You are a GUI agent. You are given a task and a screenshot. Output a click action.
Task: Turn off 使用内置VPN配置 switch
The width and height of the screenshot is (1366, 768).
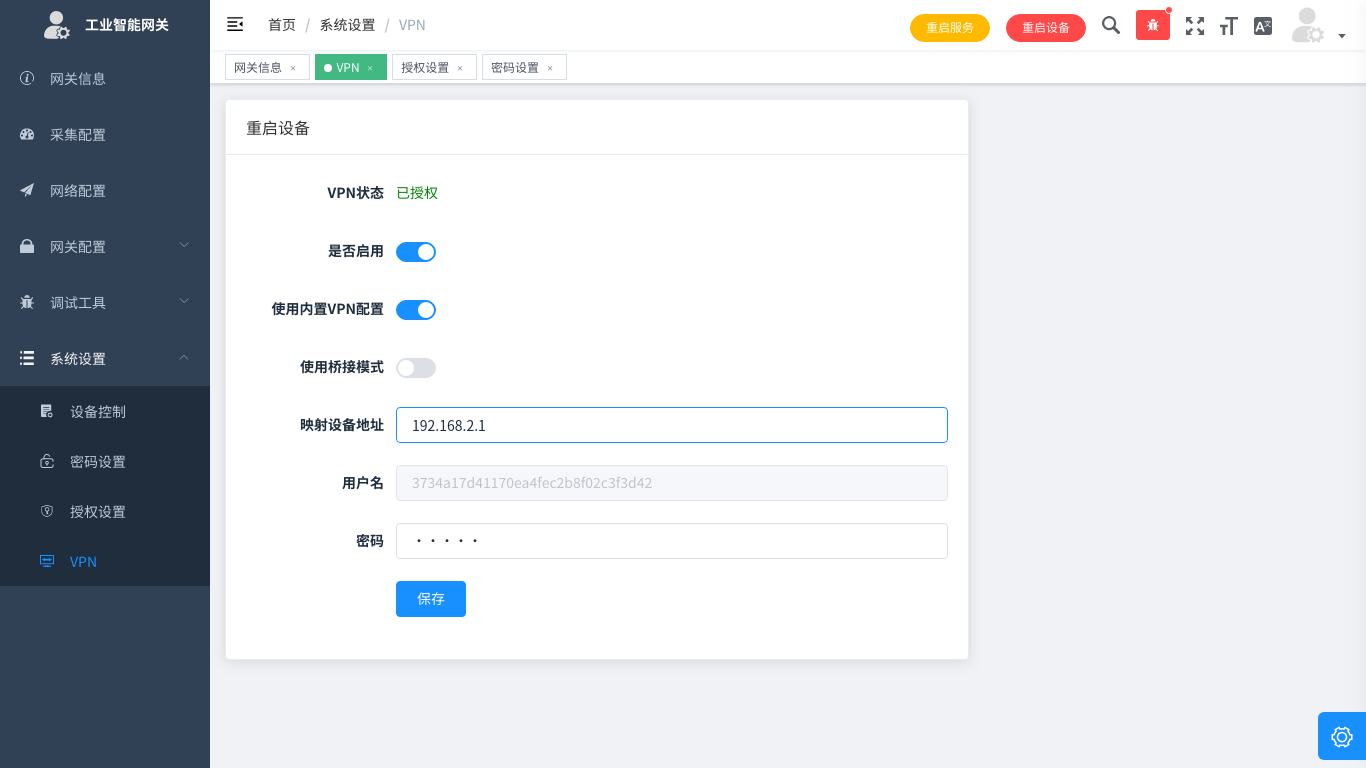(x=416, y=310)
